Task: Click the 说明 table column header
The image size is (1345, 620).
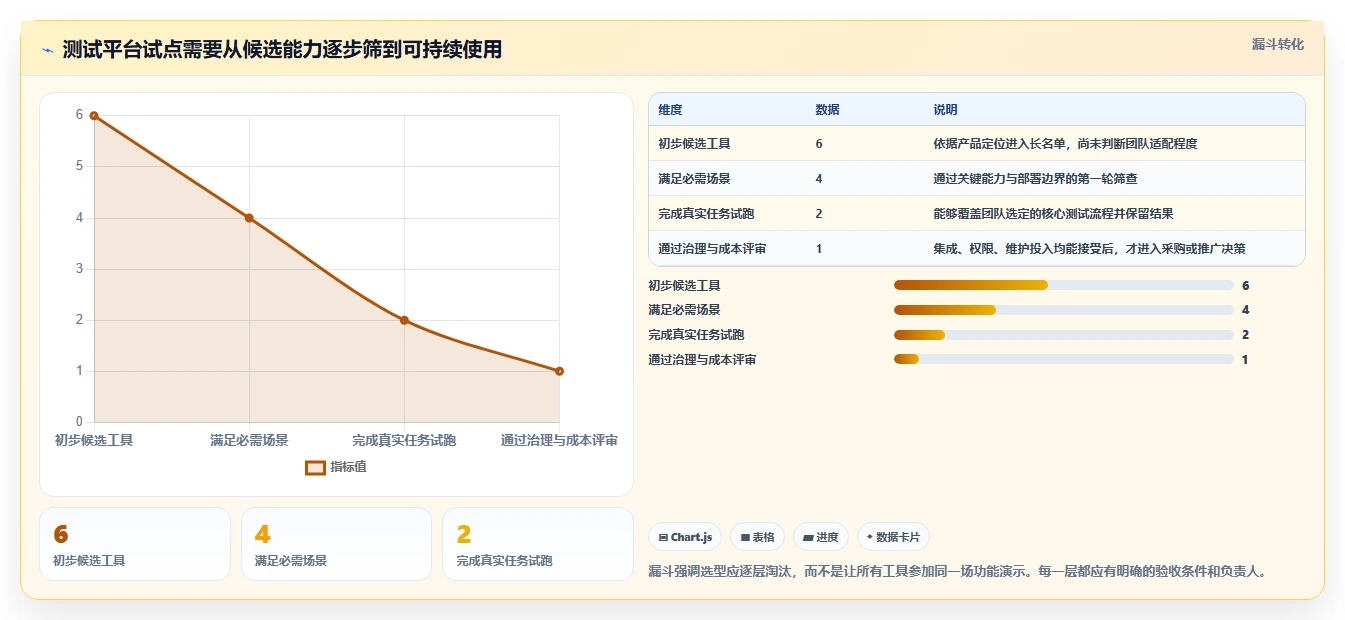Action: click(x=945, y=109)
